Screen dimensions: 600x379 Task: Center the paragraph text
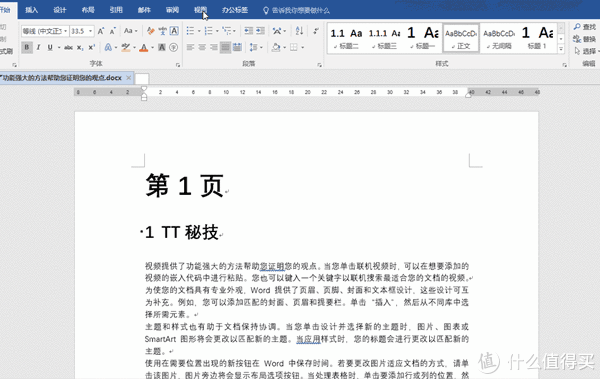[x=202, y=47]
